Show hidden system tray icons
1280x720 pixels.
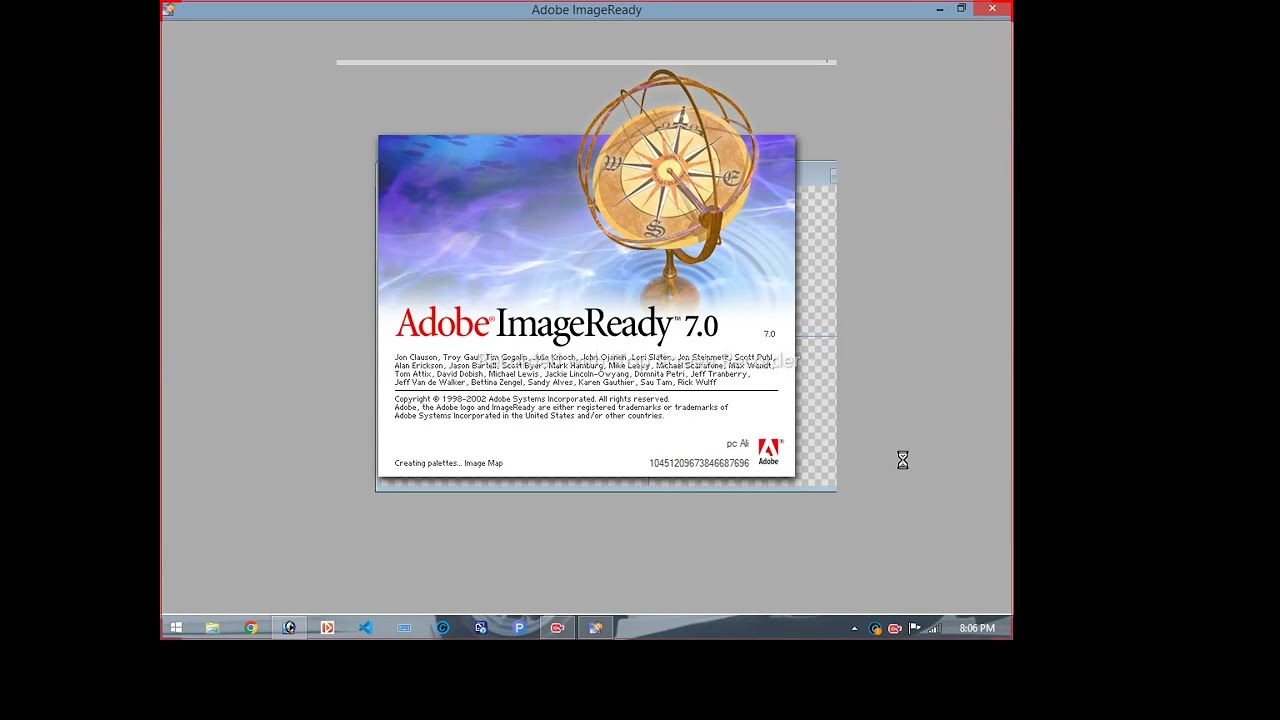[854, 629]
